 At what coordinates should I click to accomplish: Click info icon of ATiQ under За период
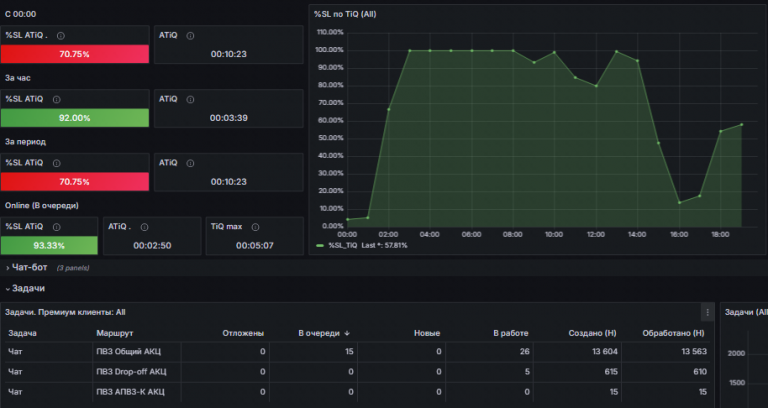(191, 163)
